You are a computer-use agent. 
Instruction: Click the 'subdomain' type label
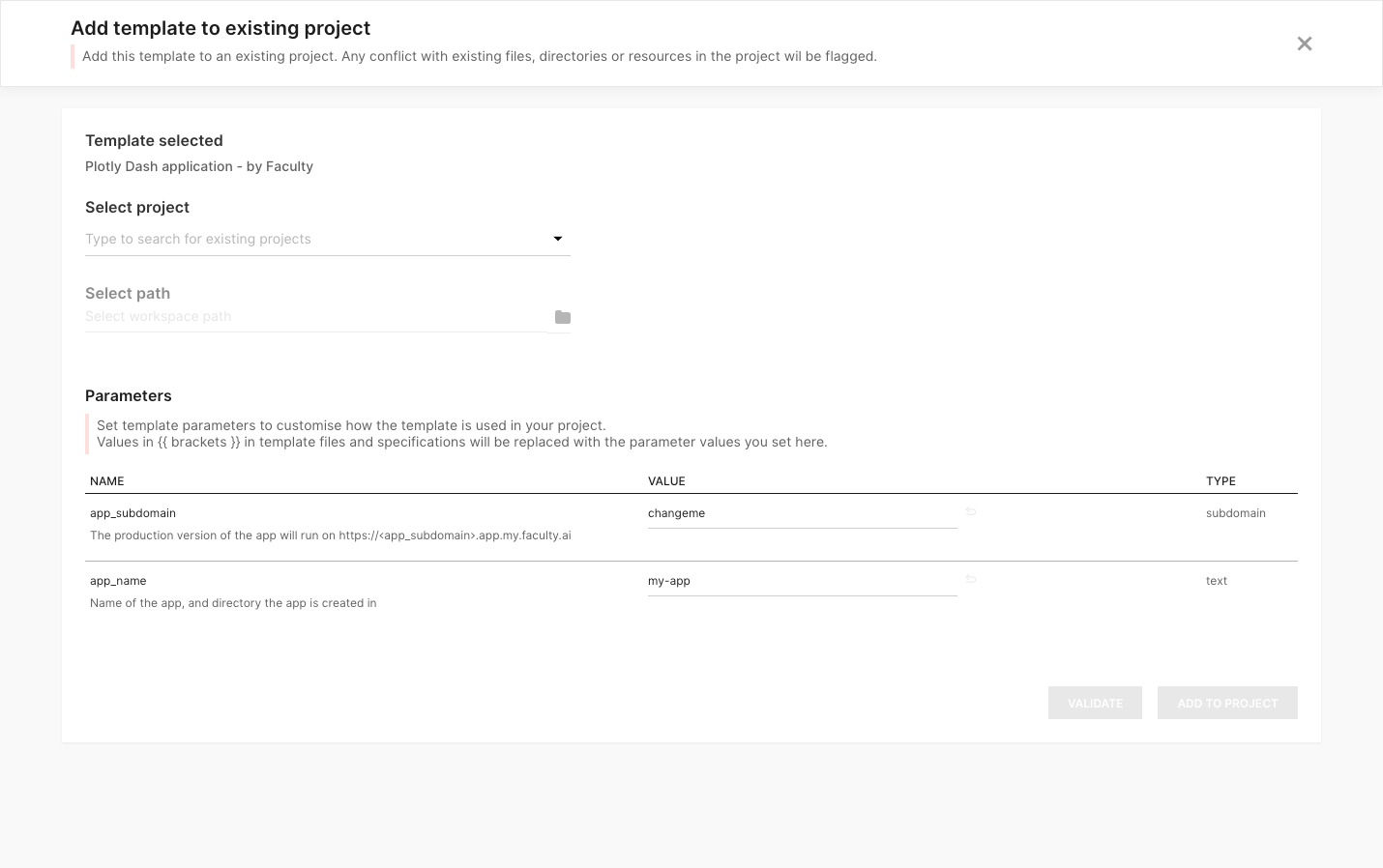(1235, 513)
